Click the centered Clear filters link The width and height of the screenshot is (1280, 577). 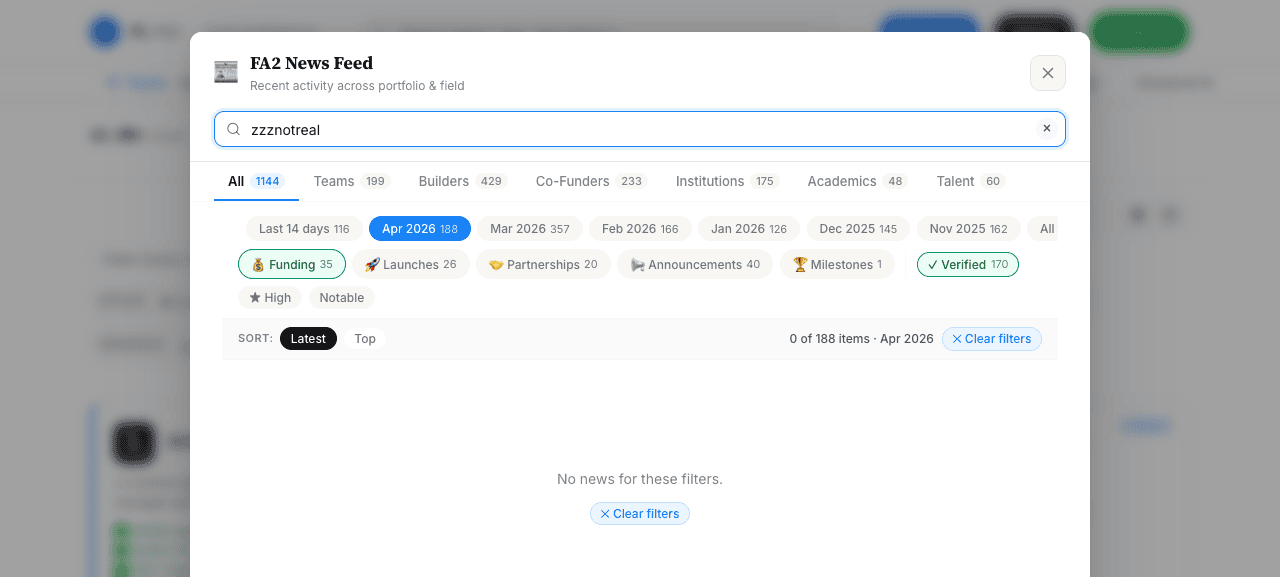[640, 514]
